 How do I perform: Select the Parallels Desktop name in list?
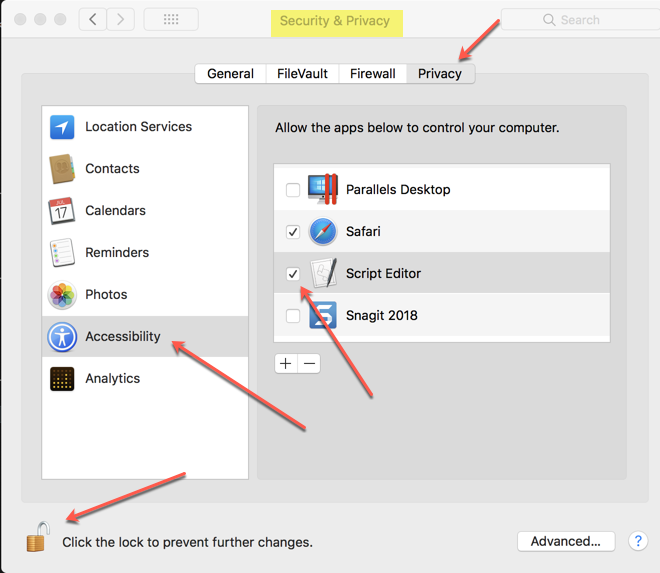click(x=398, y=189)
